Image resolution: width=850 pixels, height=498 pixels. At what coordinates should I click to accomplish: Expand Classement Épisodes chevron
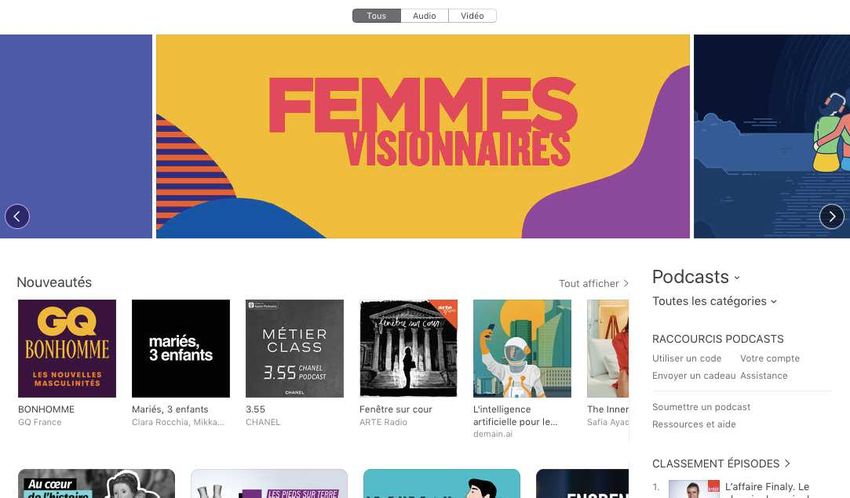pos(787,464)
